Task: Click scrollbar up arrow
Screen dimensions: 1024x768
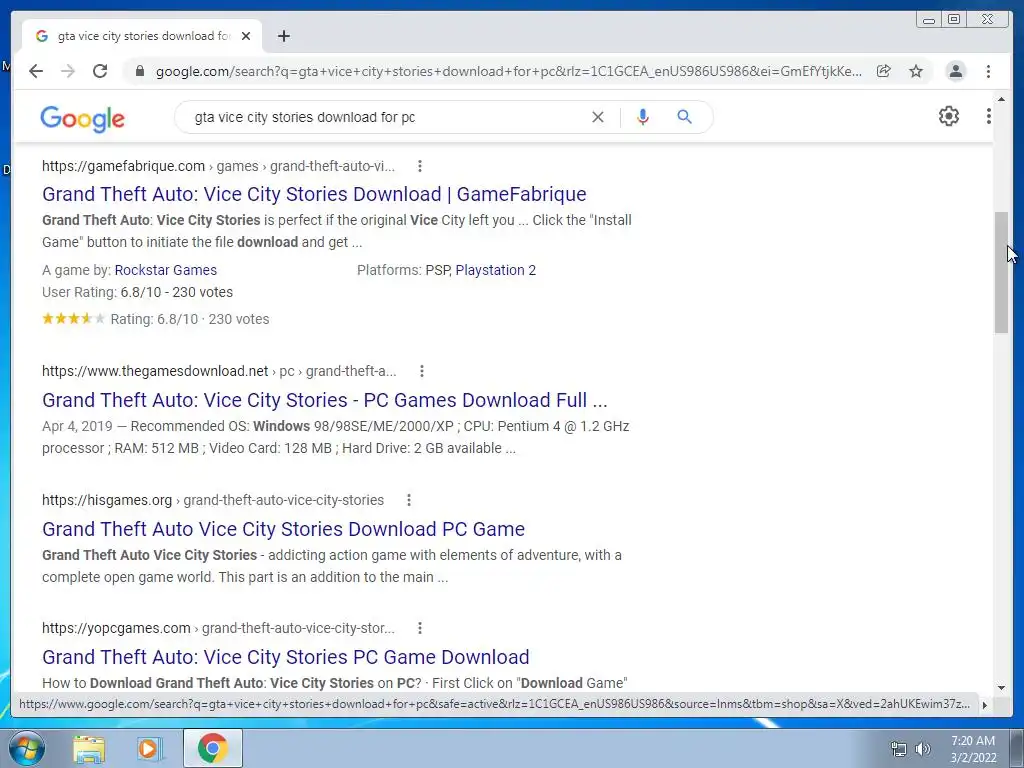Action: [x=1001, y=99]
